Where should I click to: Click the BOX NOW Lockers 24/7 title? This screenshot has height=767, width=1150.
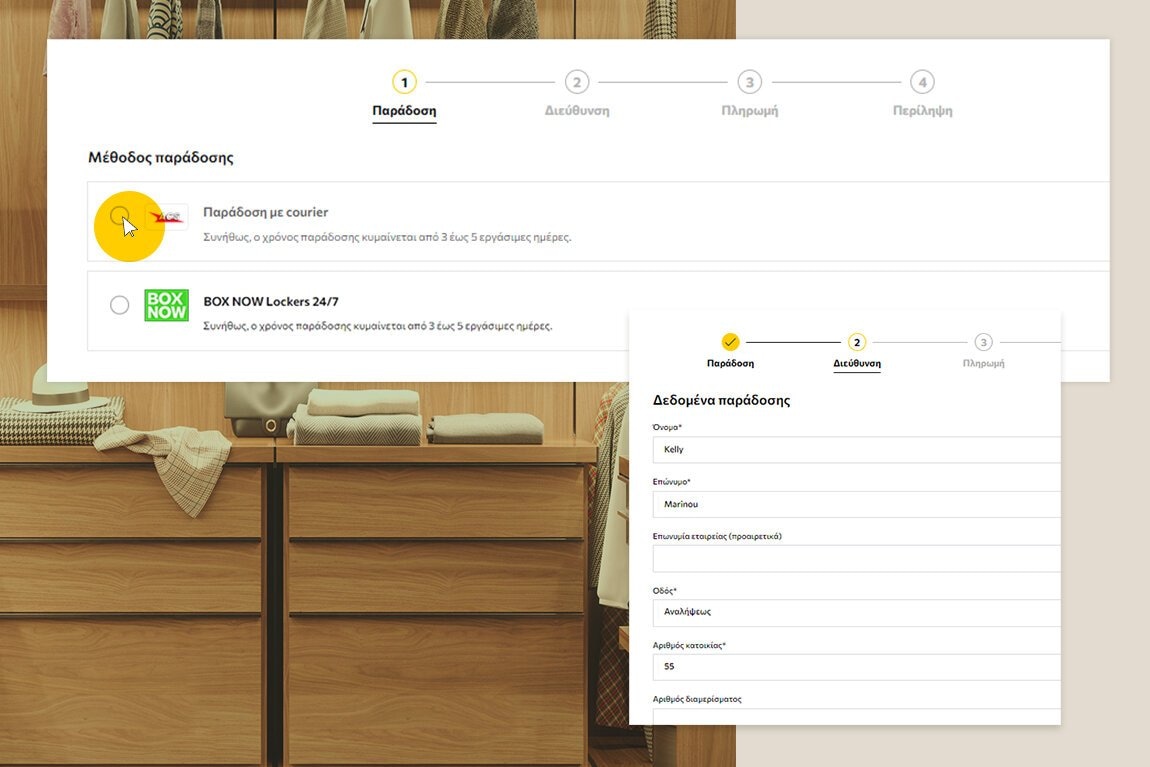click(x=277, y=301)
